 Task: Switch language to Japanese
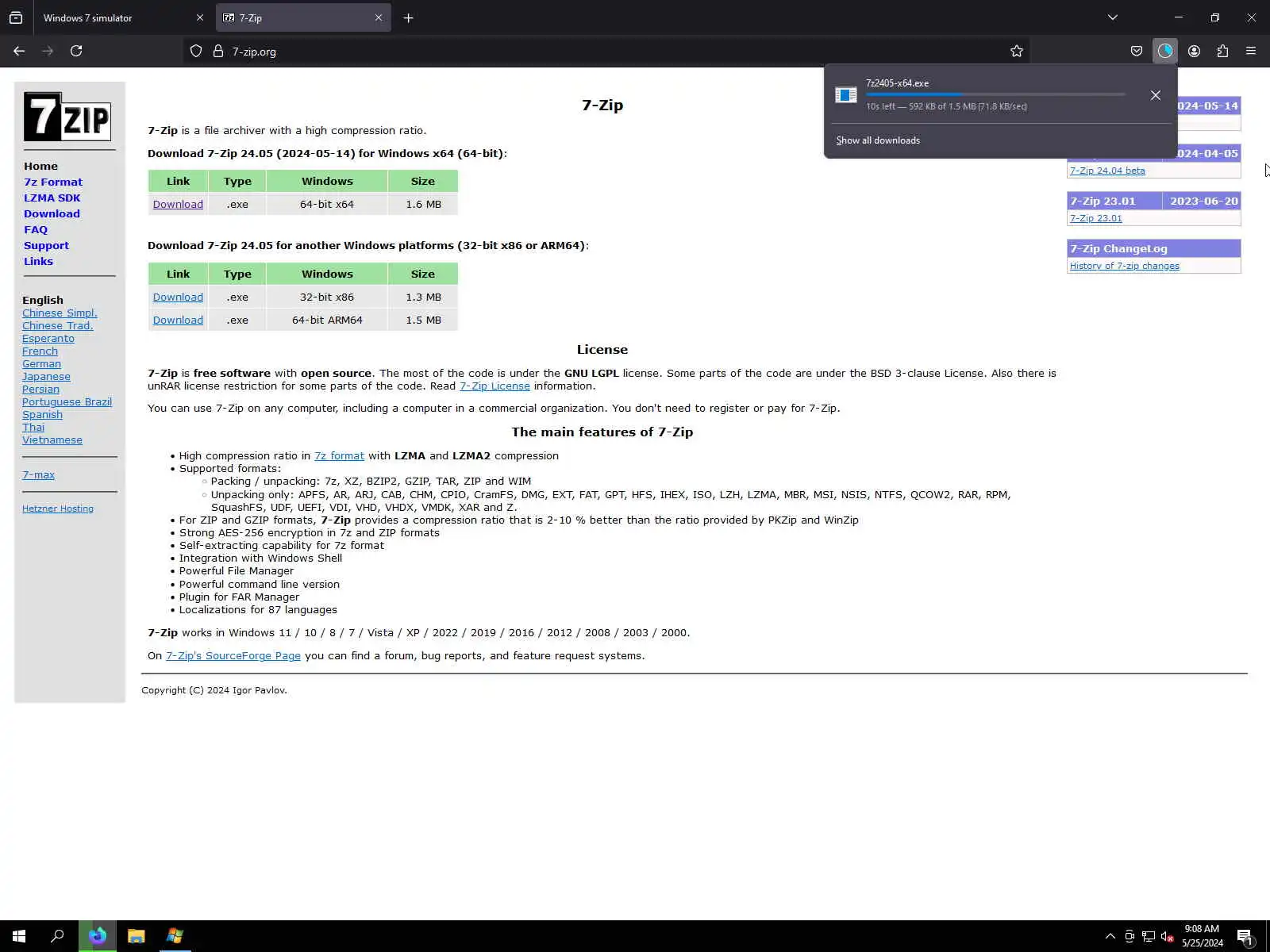point(46,376)
